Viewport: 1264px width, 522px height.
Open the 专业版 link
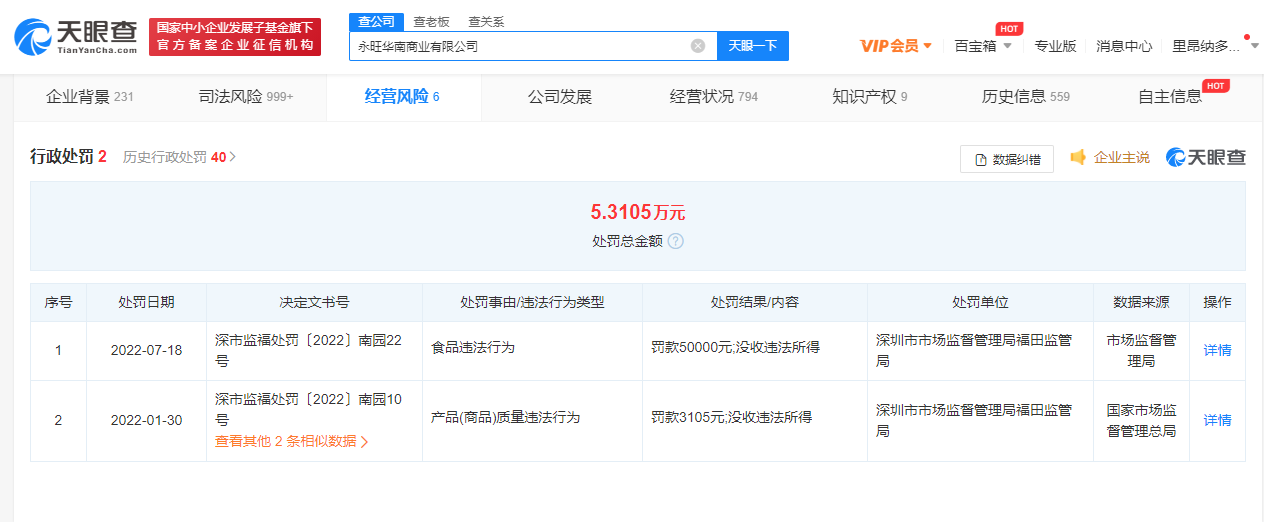pyautogui.click(x=1055, y=46)
